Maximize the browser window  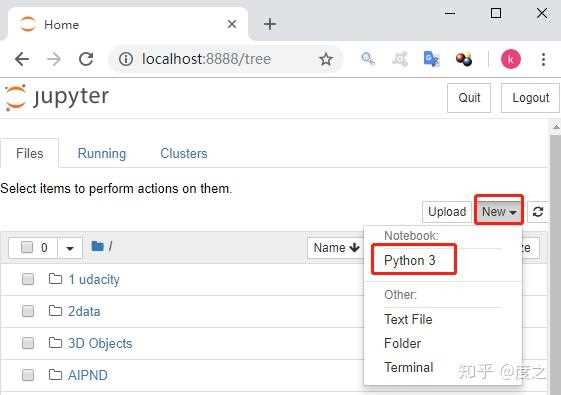click(496, 13)
